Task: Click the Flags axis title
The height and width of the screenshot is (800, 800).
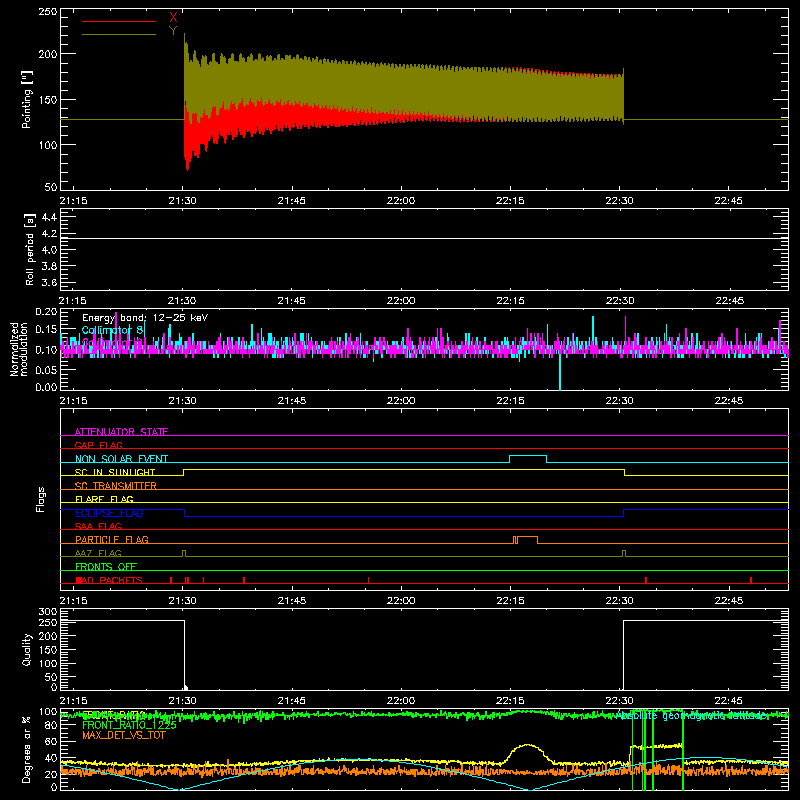Action: (x=41, y=499)
